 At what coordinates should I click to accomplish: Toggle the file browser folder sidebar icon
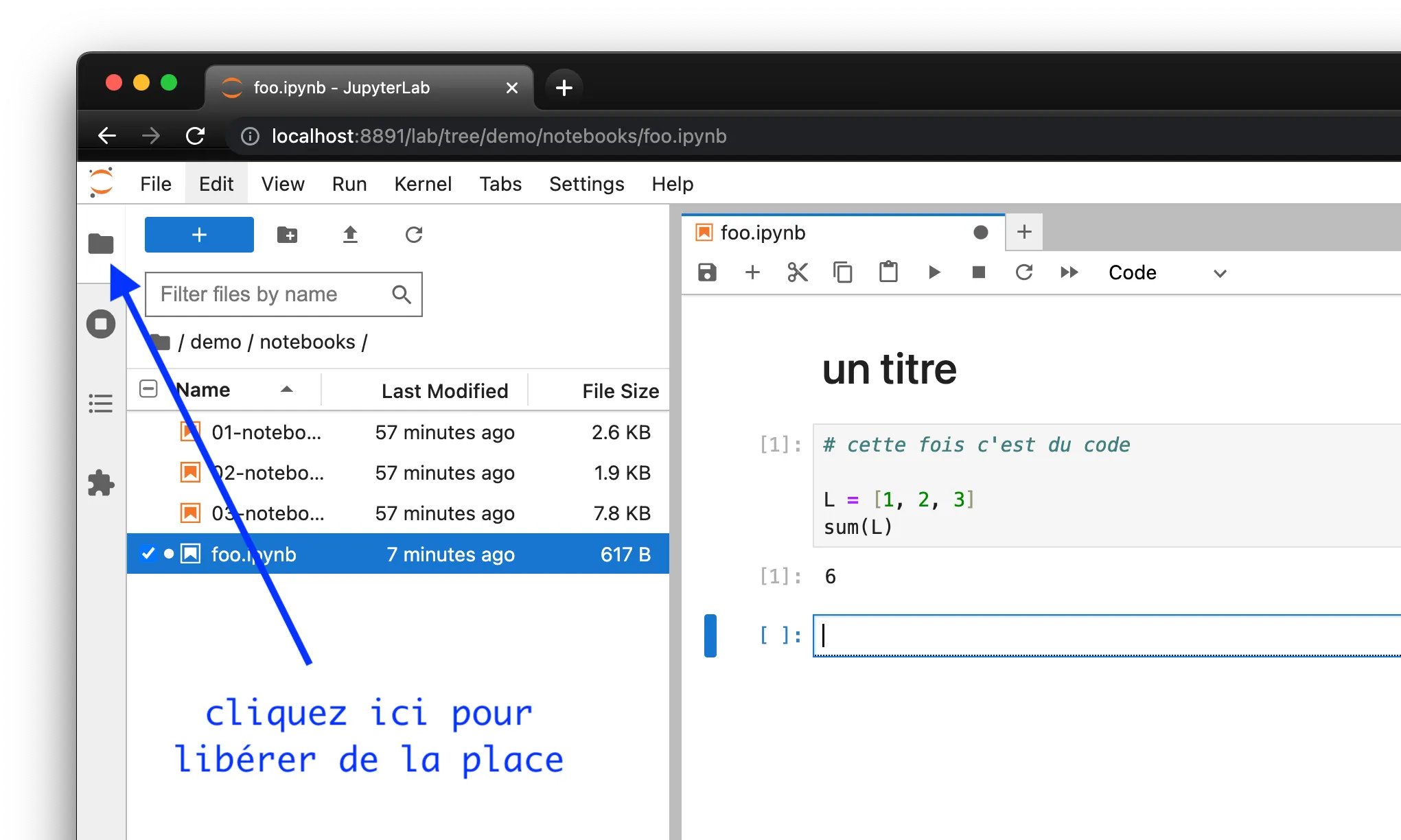click(101, 244)
